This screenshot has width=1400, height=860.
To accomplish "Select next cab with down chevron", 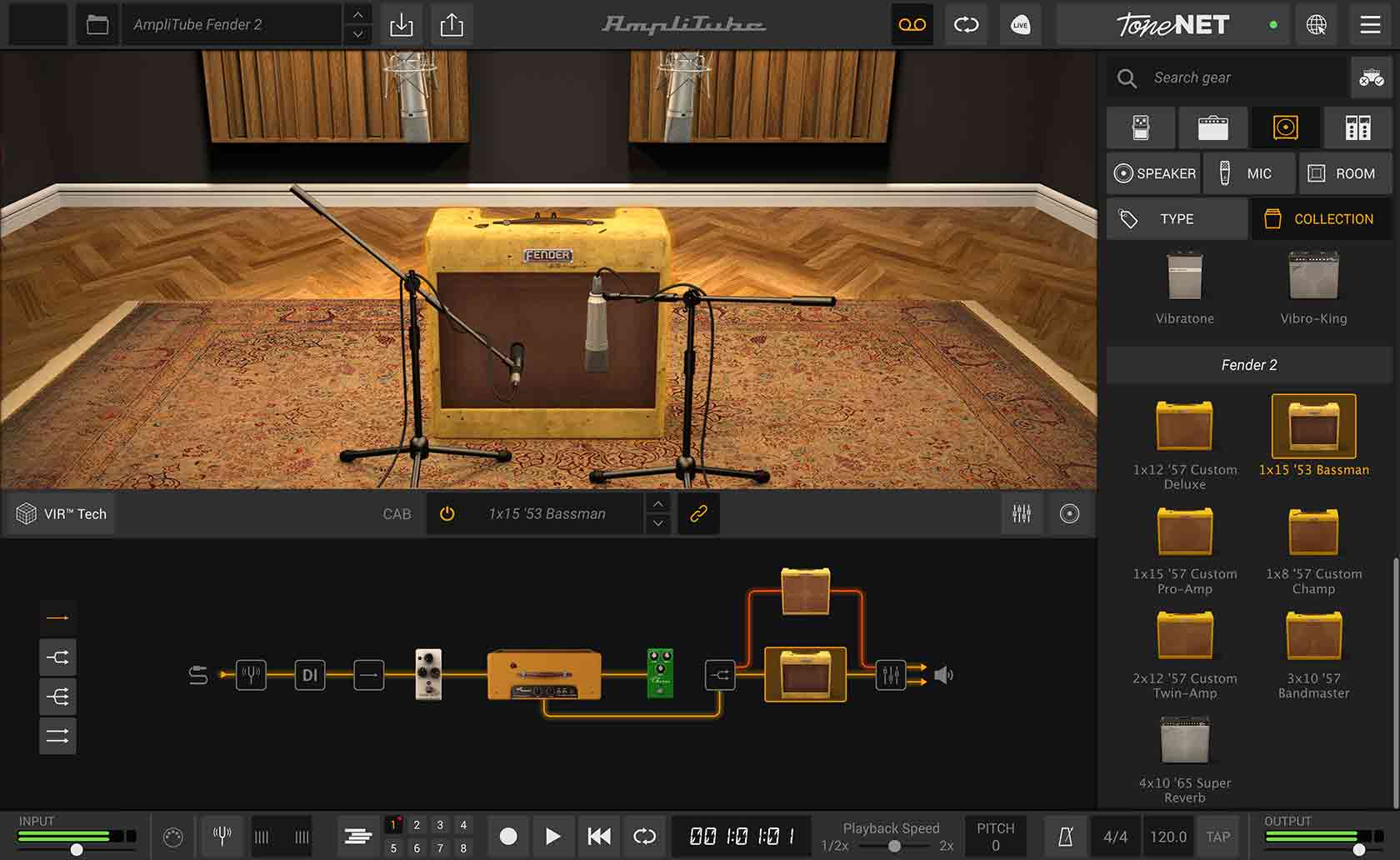I will [658, 524].
